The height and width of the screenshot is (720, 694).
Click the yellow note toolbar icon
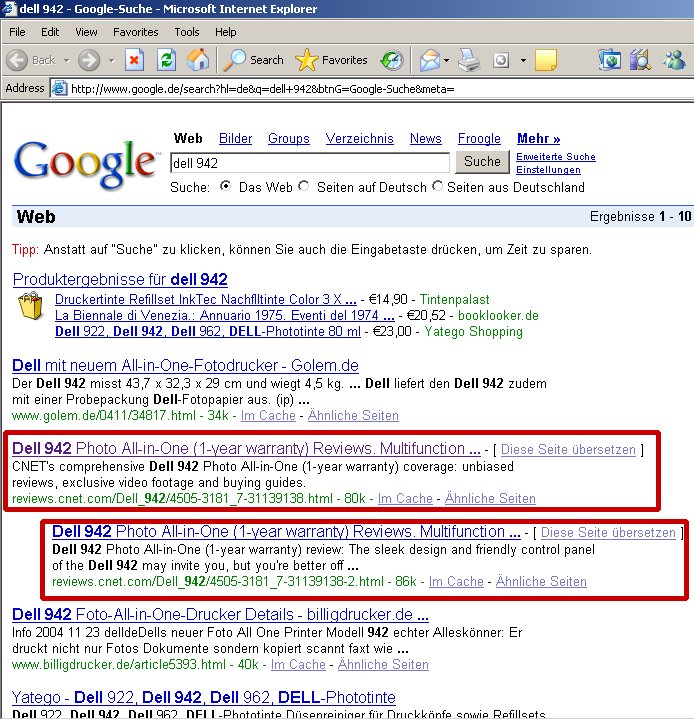pos(546,60)
